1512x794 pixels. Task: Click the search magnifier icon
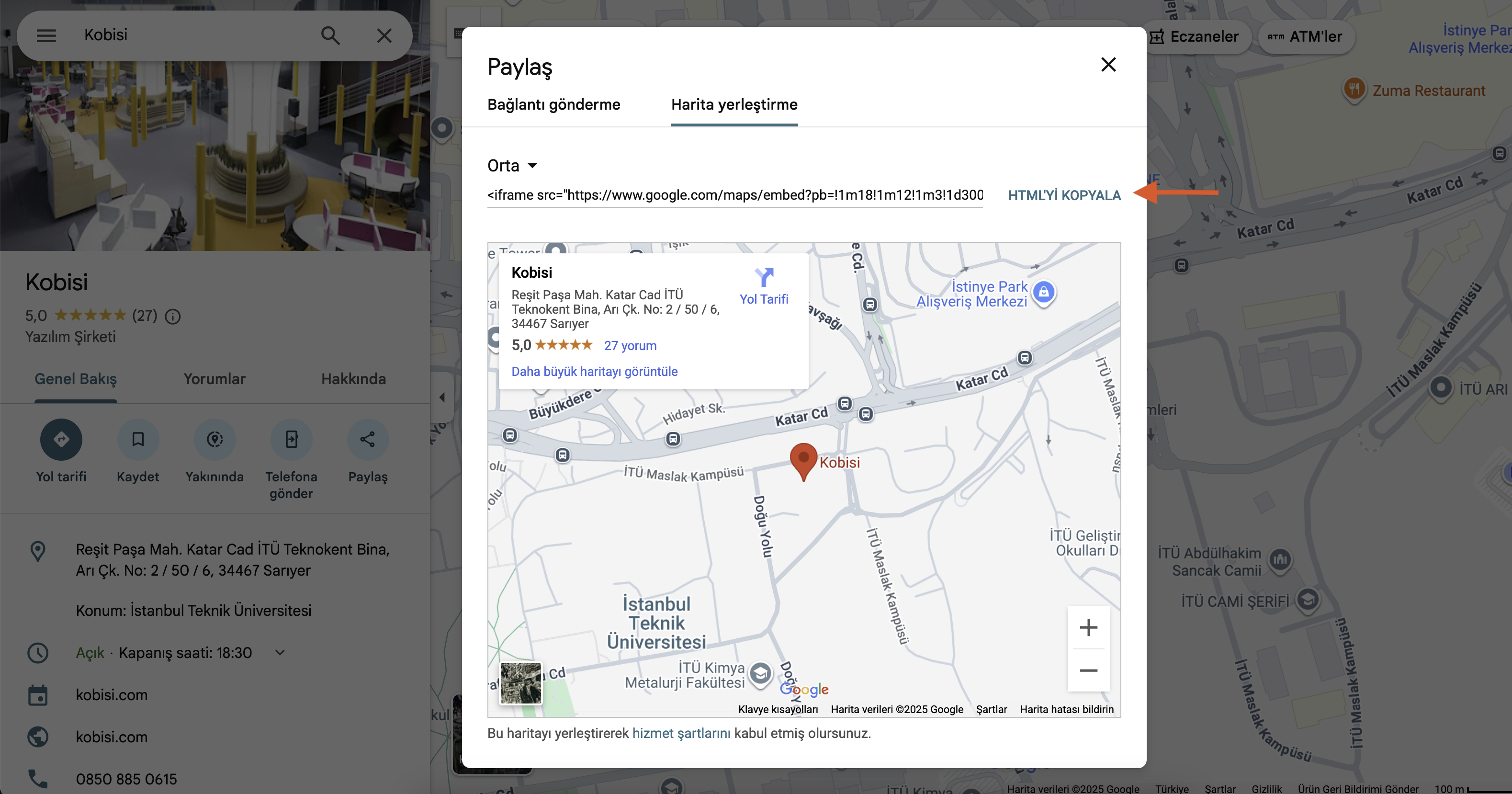[x=330, y=36]
